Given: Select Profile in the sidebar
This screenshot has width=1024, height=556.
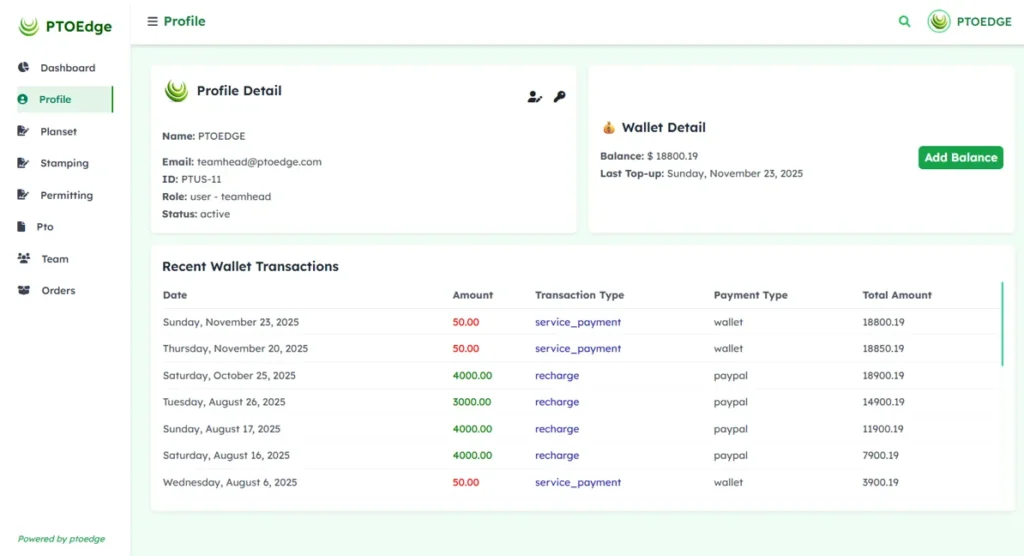Looking at the screenshot, I should [65, 99].
